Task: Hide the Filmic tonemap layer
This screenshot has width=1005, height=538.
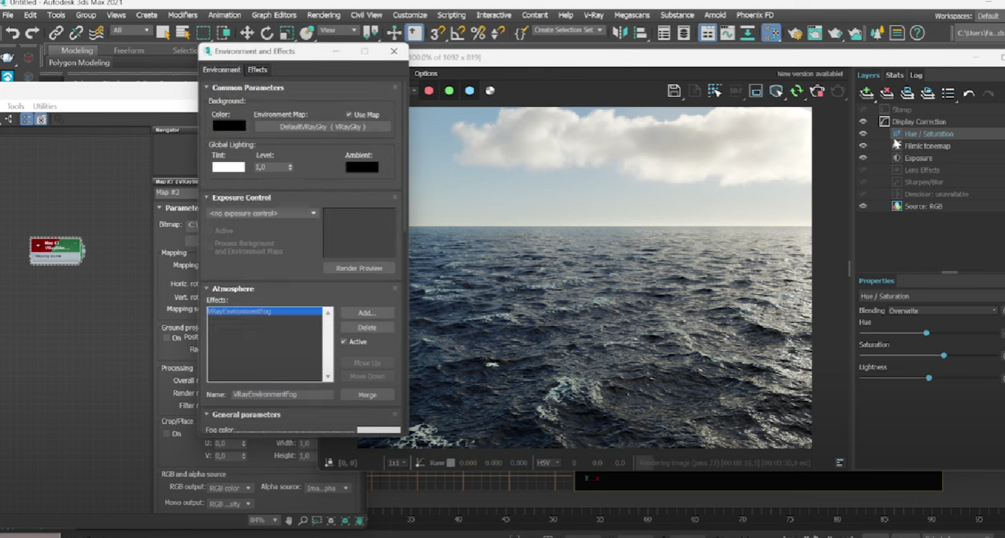Action: pos(863,146)
